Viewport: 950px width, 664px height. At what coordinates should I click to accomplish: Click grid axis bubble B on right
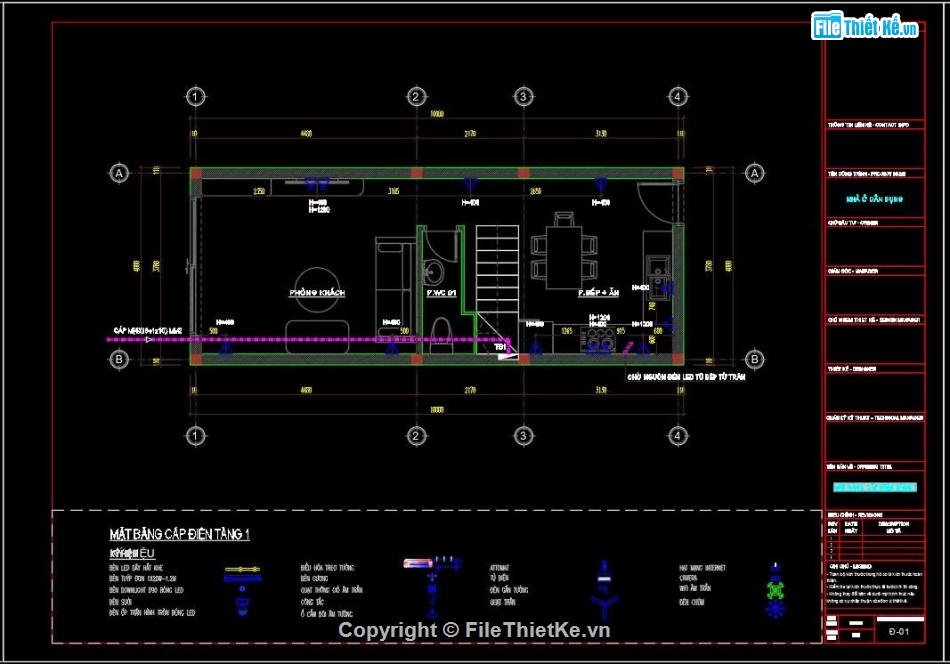click(755, 359)
